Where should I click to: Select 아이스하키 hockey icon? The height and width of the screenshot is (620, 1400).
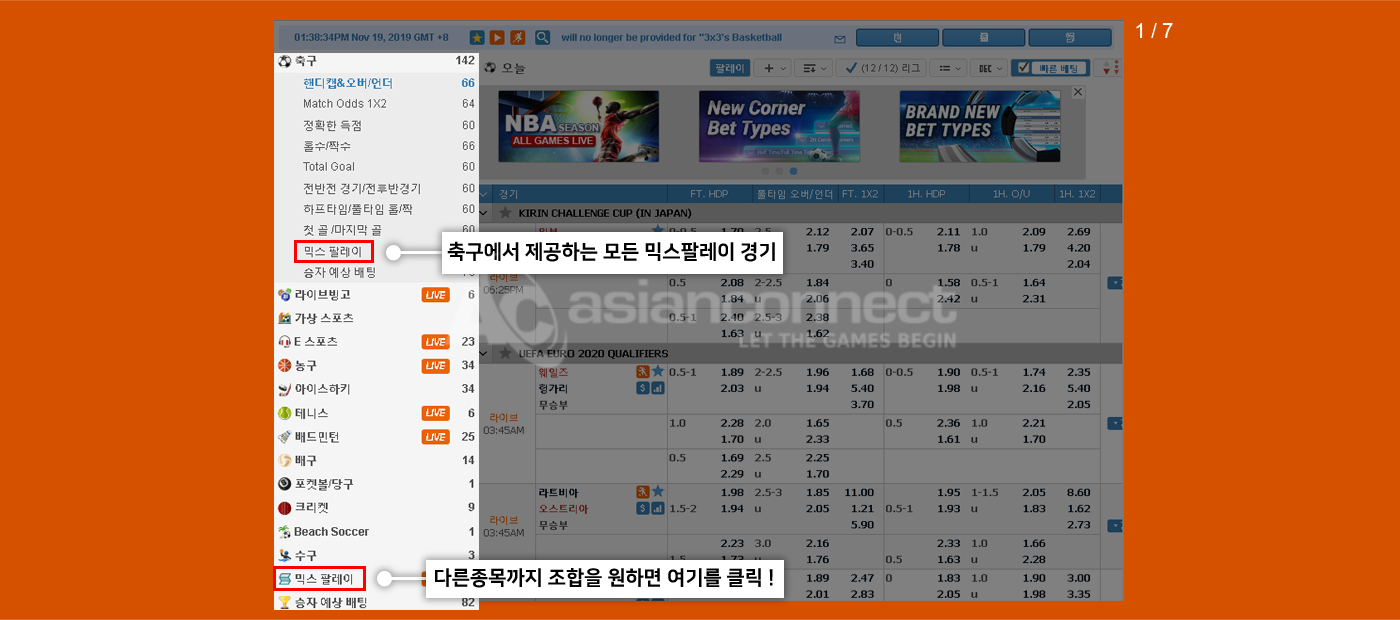click(x=285, y=389)
